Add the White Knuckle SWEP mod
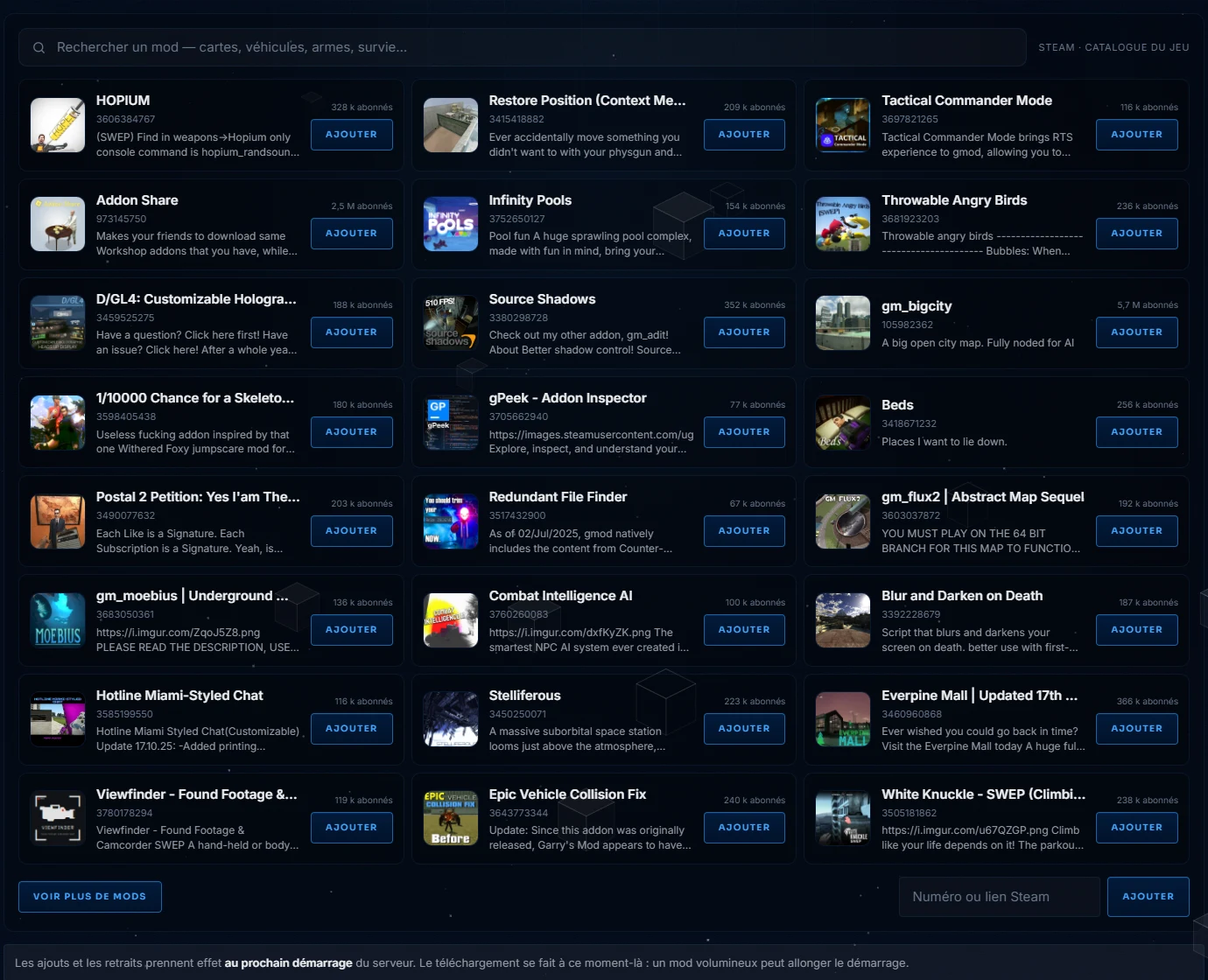The width and height of the screenshot is (1208, 980). click(x=1136, y=828)
